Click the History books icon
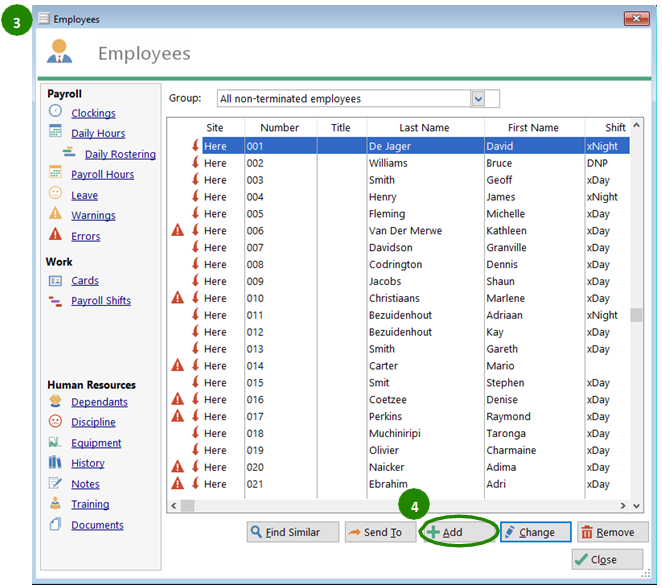Screen dimensions: 662x588 55,462
